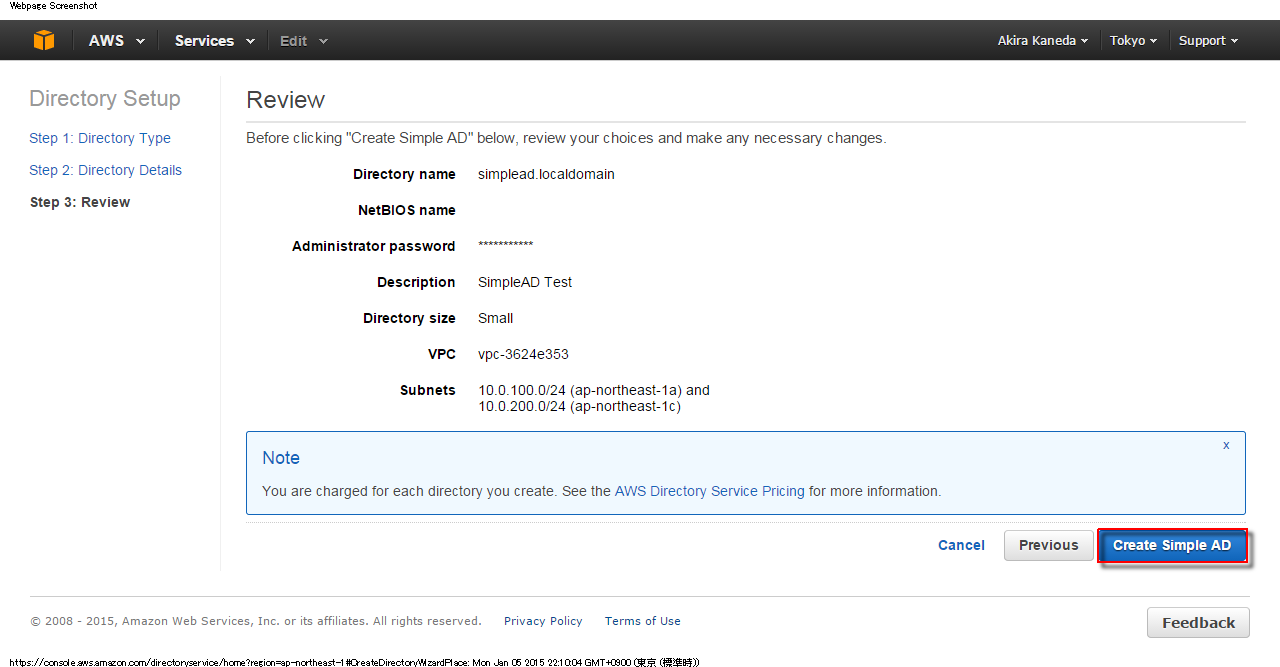Open the Akira Kaneda account menu

point(1042,41)
